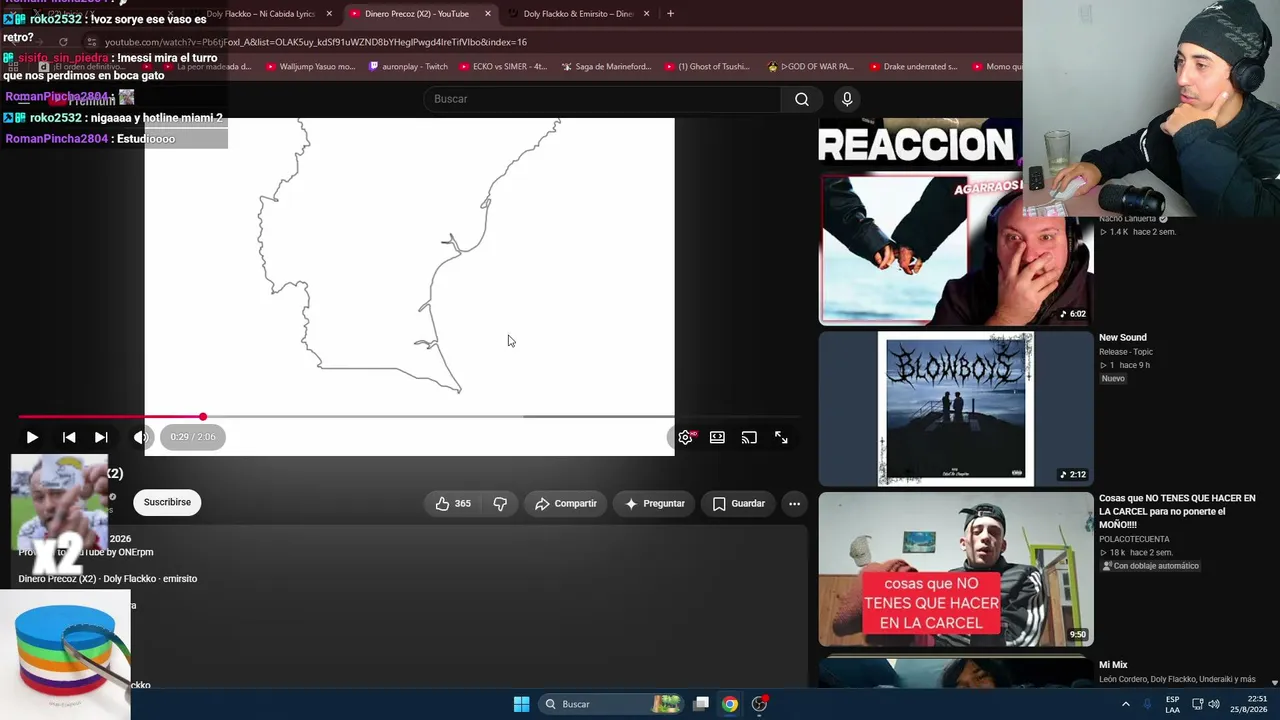This screenshot has width=1280, height=720.
Task: Click the 'Dinero Precoz (X2) · Doly Flackko · emirsito' description line
Action: pyautogui.click(x=108, y=579)
